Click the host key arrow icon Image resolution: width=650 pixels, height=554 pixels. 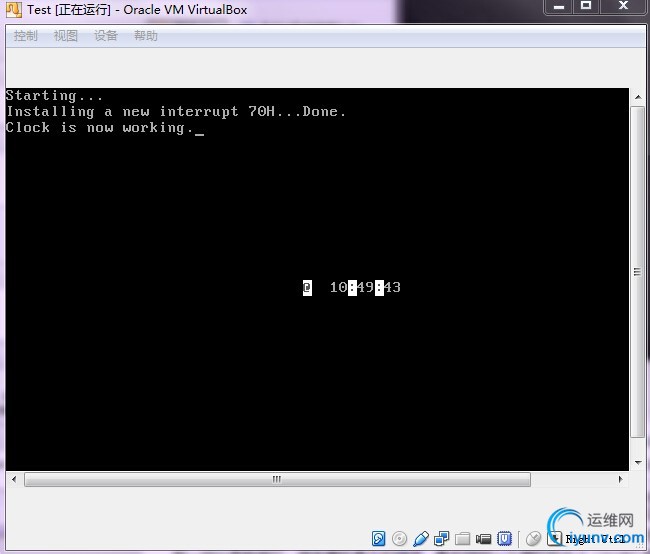click(x=555, y=538)
